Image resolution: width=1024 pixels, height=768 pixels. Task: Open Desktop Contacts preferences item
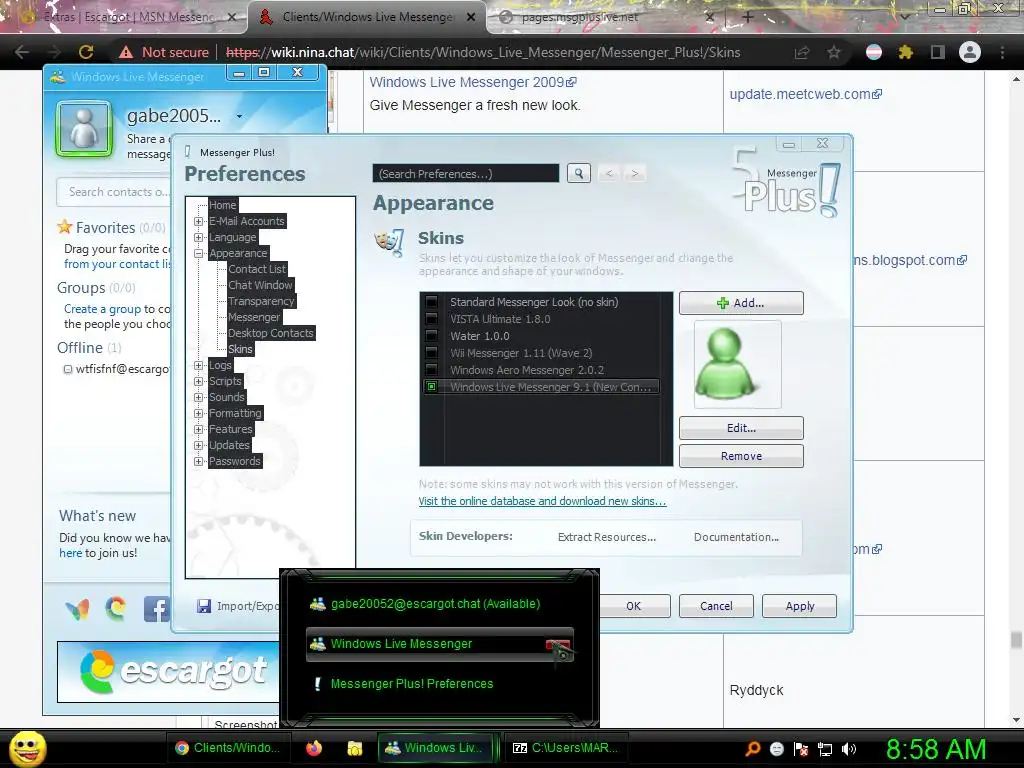[271, 333]
